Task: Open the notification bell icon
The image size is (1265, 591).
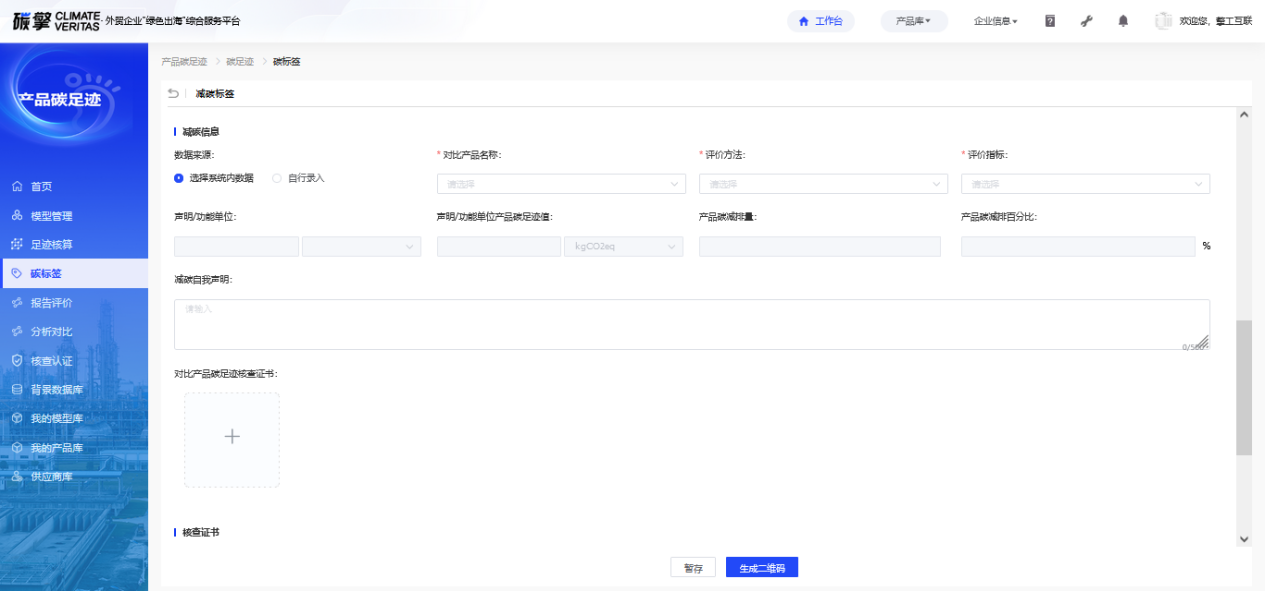Action: (x=1123, y=21)
